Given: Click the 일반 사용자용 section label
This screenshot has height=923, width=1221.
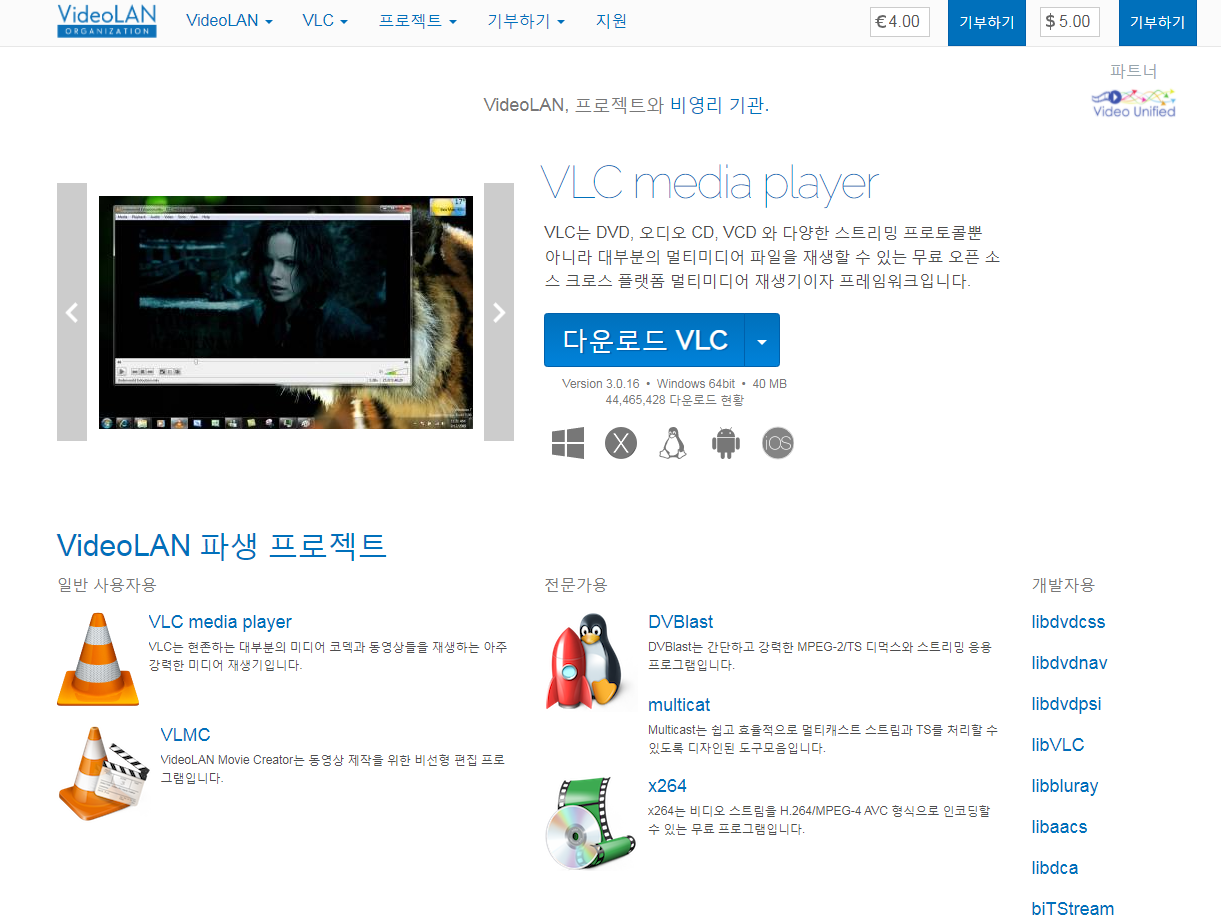Looking at the screenshot, I should 107,585.
